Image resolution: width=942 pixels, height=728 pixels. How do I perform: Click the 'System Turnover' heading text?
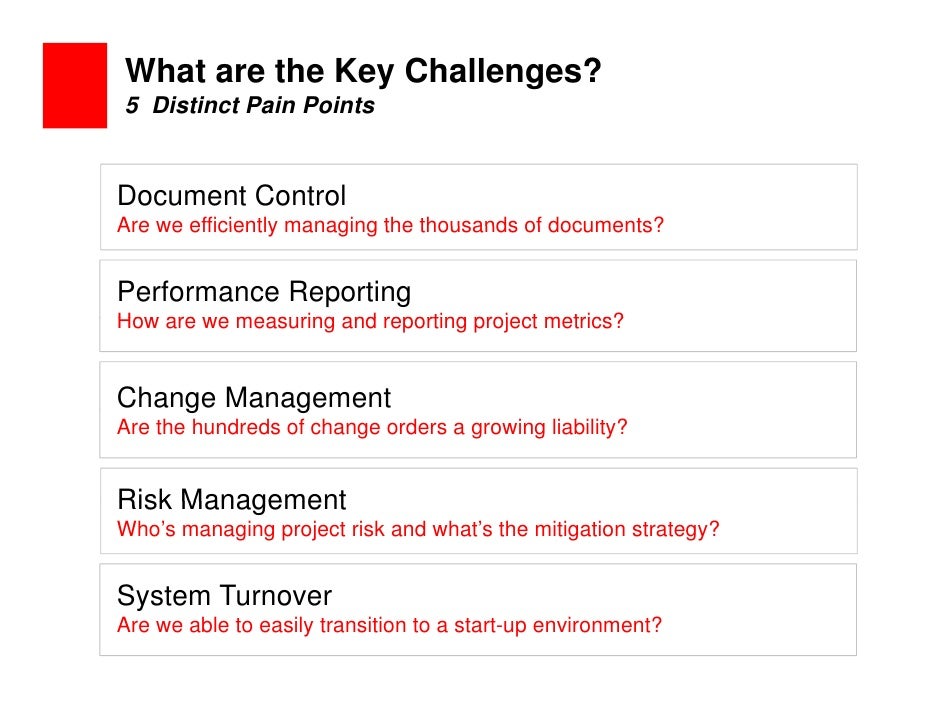point(224,596)
